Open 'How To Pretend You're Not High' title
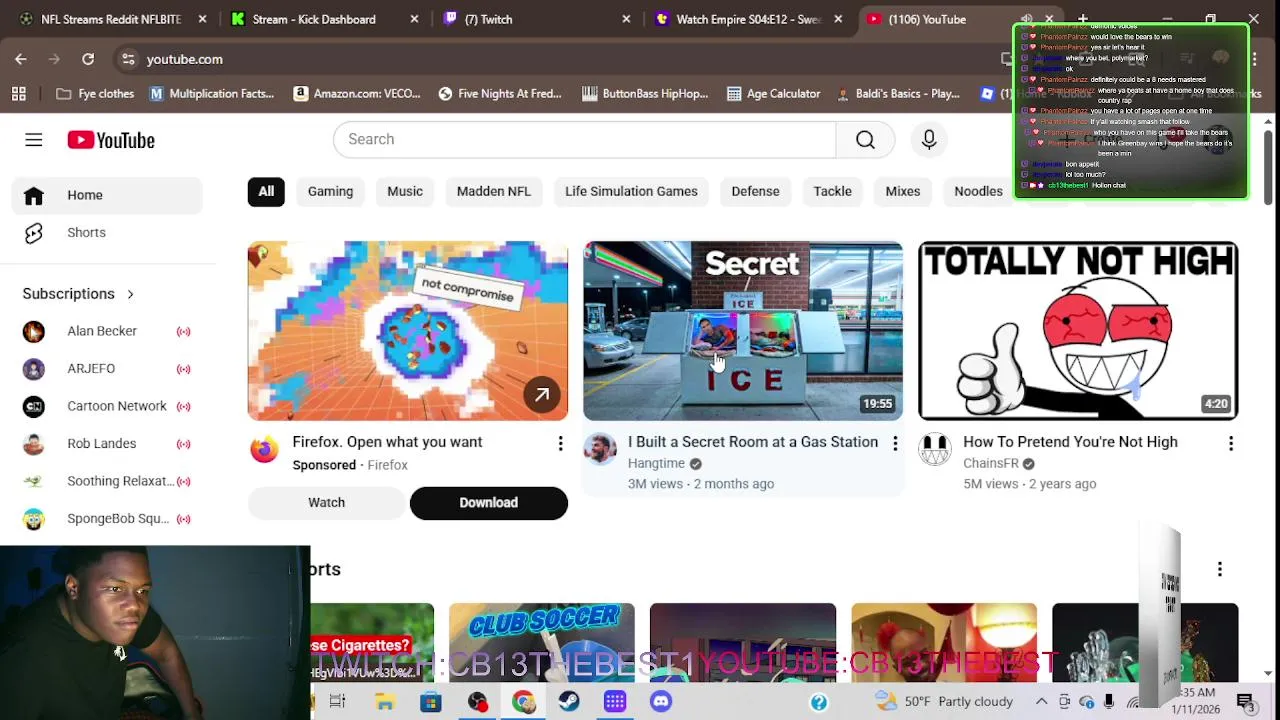Screen dimensions: 1280x720 [x=1070, y=442]
